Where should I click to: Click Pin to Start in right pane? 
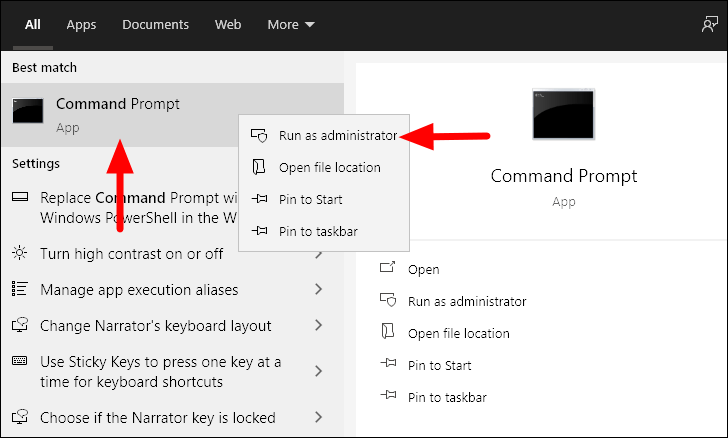coord(440,366)
